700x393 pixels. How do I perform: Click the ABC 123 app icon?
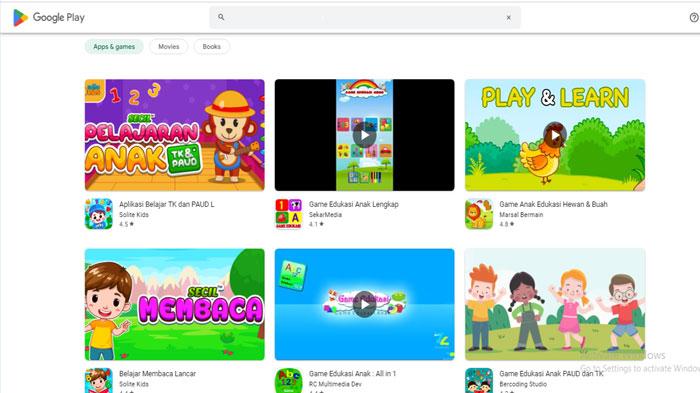pos(289,380)
